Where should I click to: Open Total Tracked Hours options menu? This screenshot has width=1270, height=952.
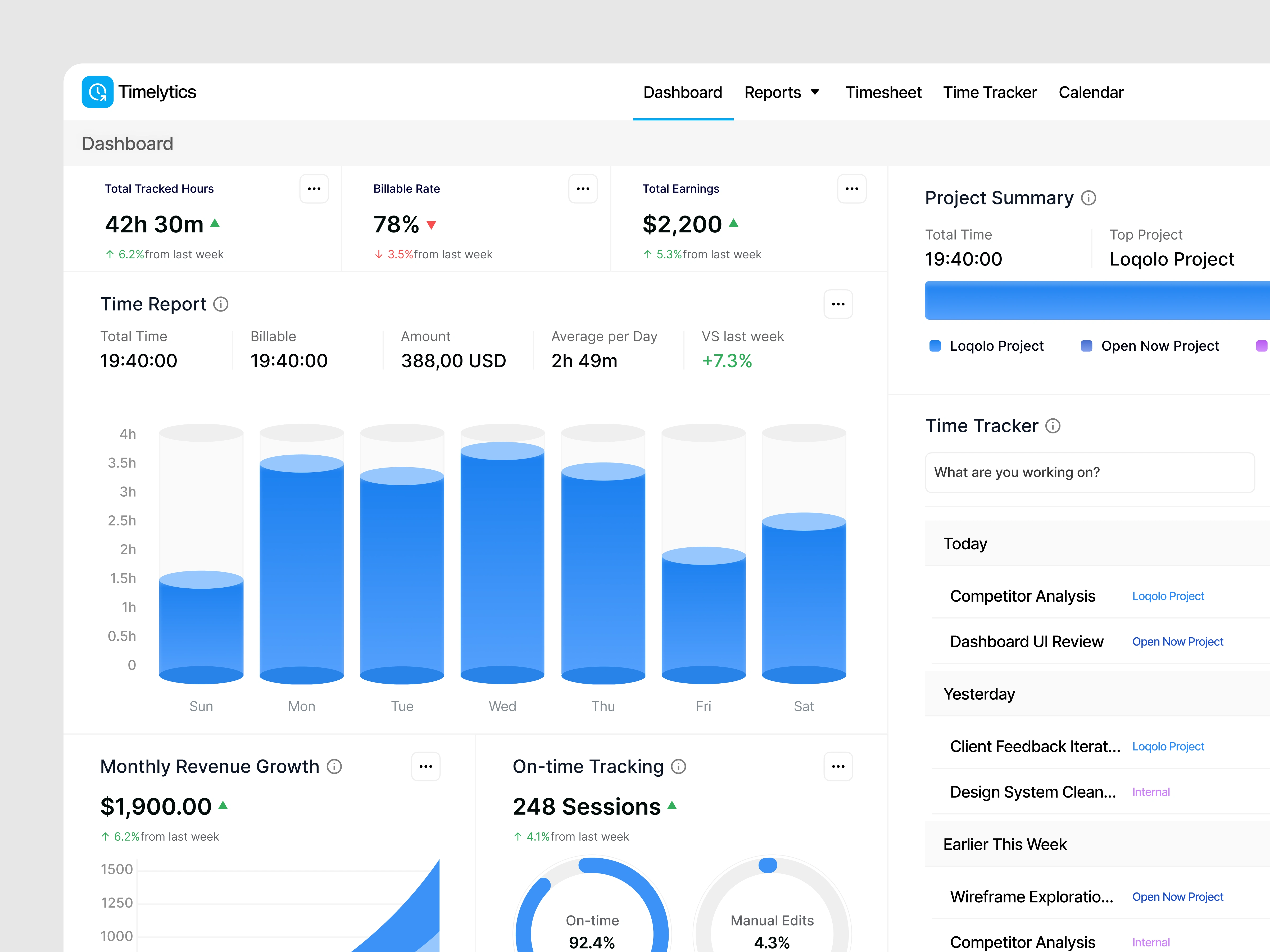point(314,189)
